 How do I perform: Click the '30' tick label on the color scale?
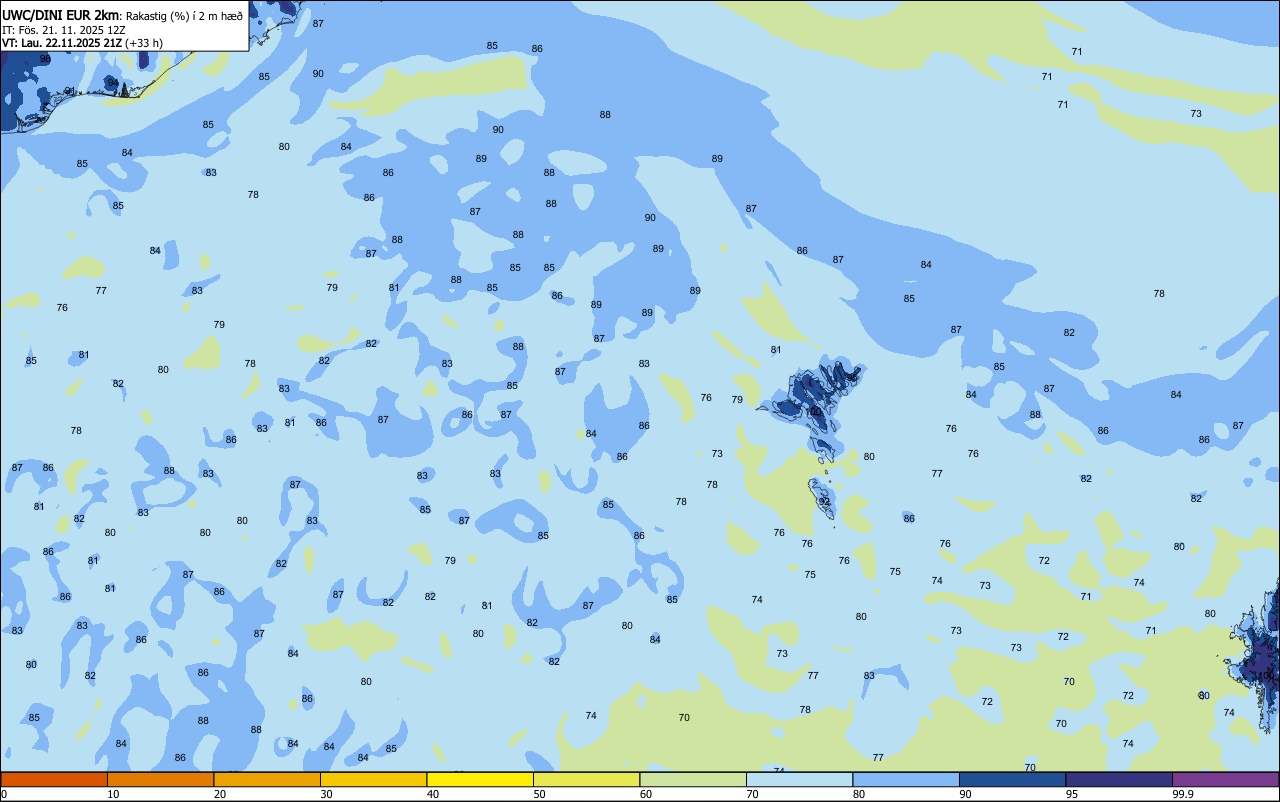click(x=326, y=794)
